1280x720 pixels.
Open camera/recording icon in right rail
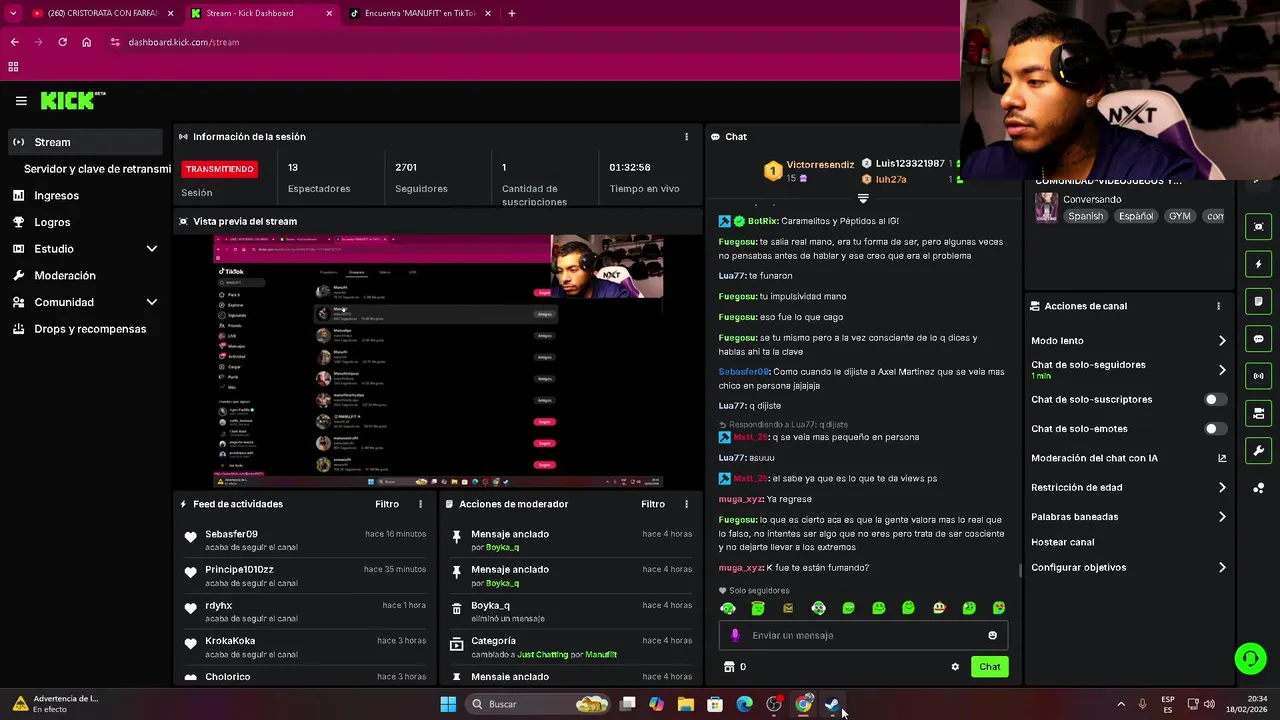(x=1258, y=413)
